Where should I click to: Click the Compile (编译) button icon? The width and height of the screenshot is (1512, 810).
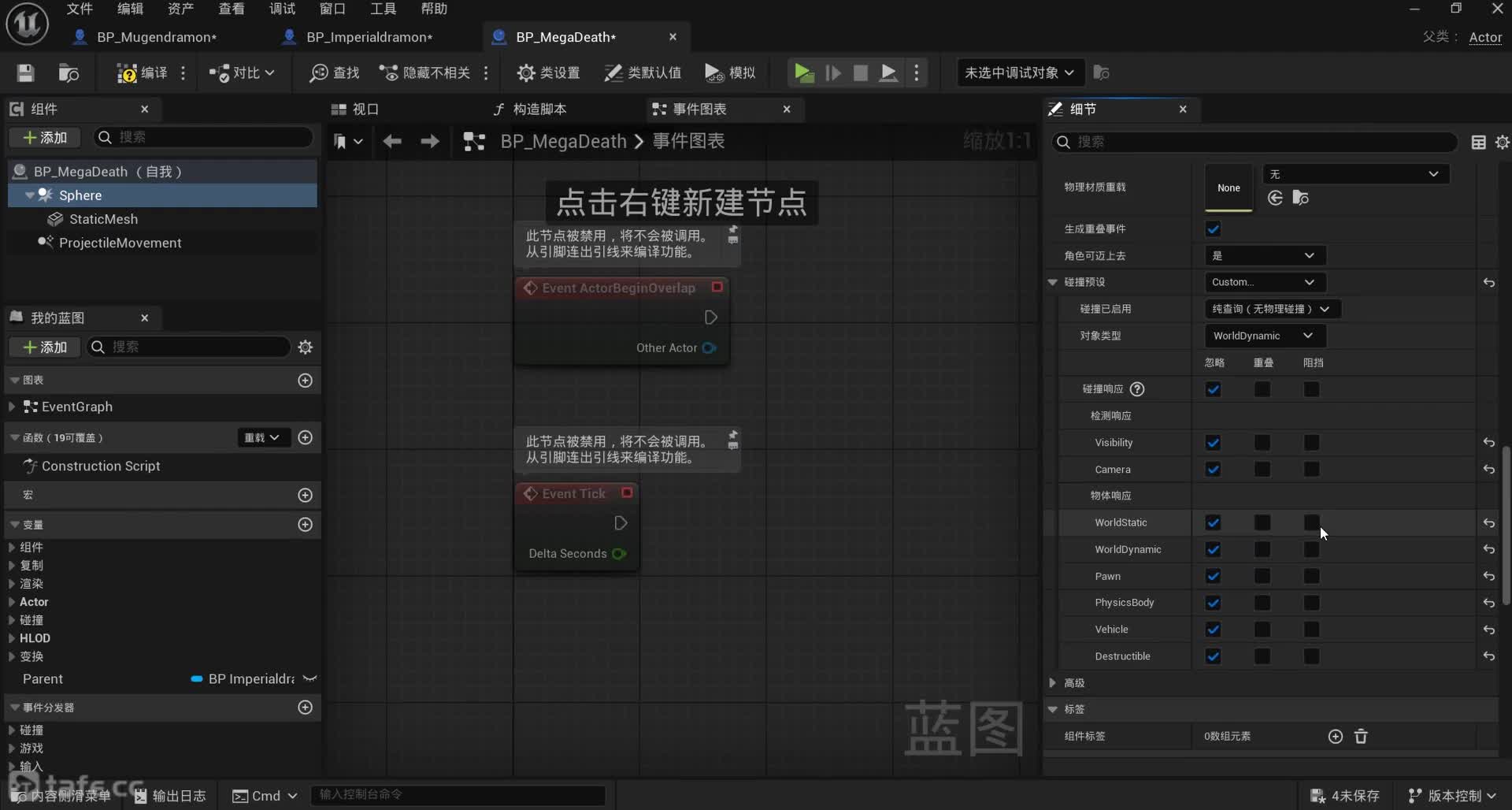[x=127, y=72]
